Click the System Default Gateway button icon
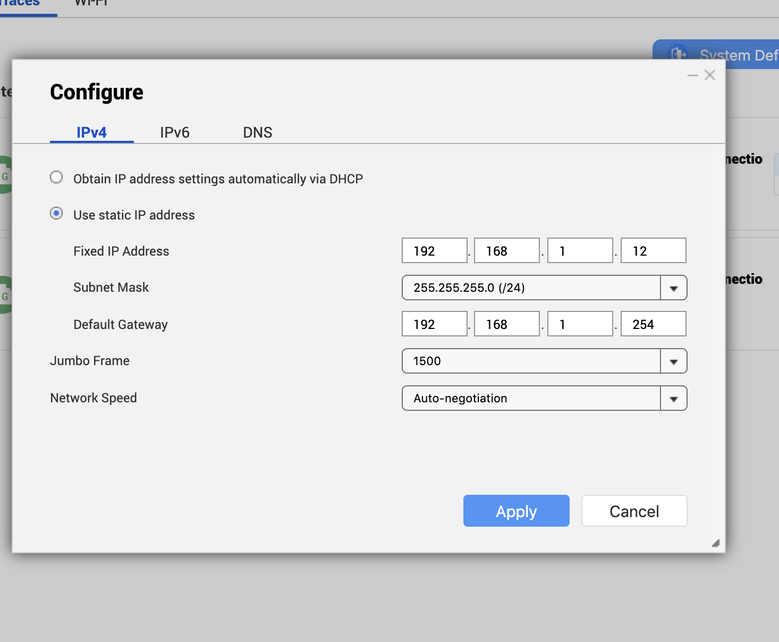Image resolution: width=779 pixels, height=642 pixels. pos(678,54)
